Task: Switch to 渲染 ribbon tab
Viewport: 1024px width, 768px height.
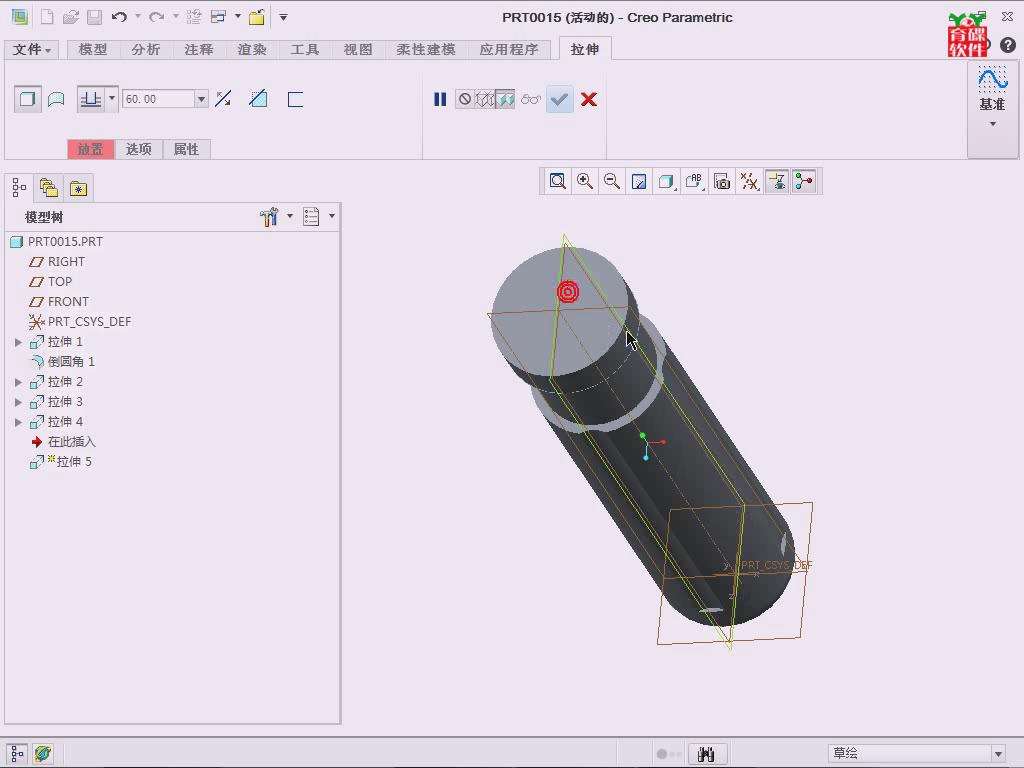Action: pyautogui.click(x=252, y=50)
